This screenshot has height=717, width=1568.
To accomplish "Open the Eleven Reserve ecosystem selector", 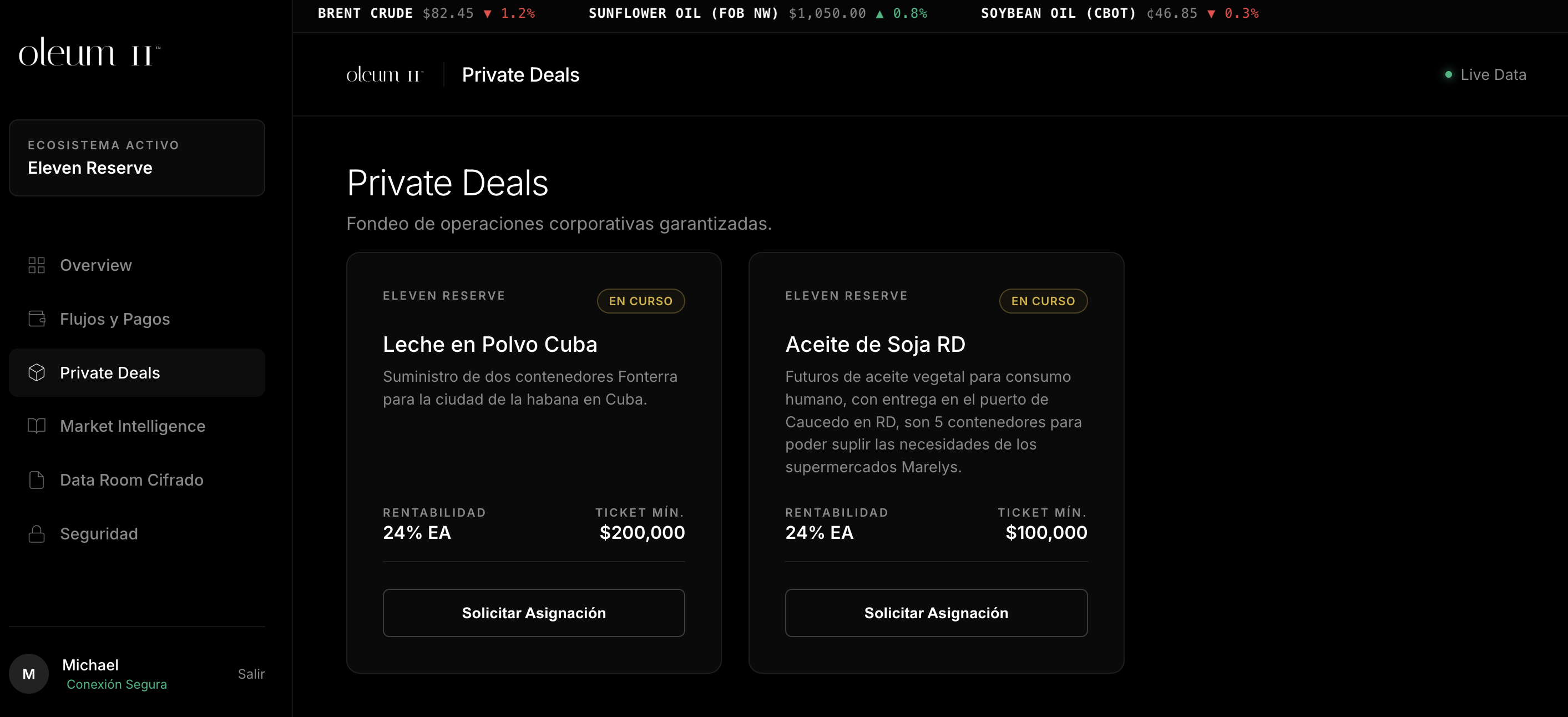I will (x=137, y=158).
